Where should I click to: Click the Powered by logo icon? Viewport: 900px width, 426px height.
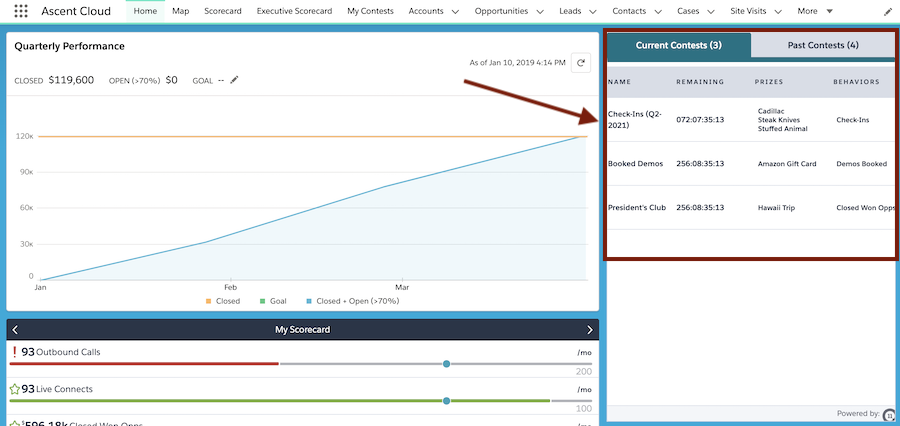(889, 414)
